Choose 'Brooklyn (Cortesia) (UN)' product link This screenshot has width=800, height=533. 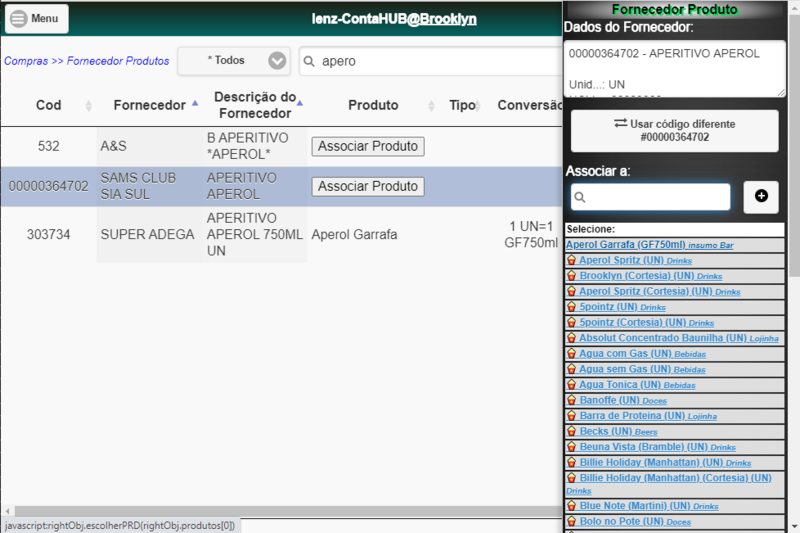pos(651,276)
